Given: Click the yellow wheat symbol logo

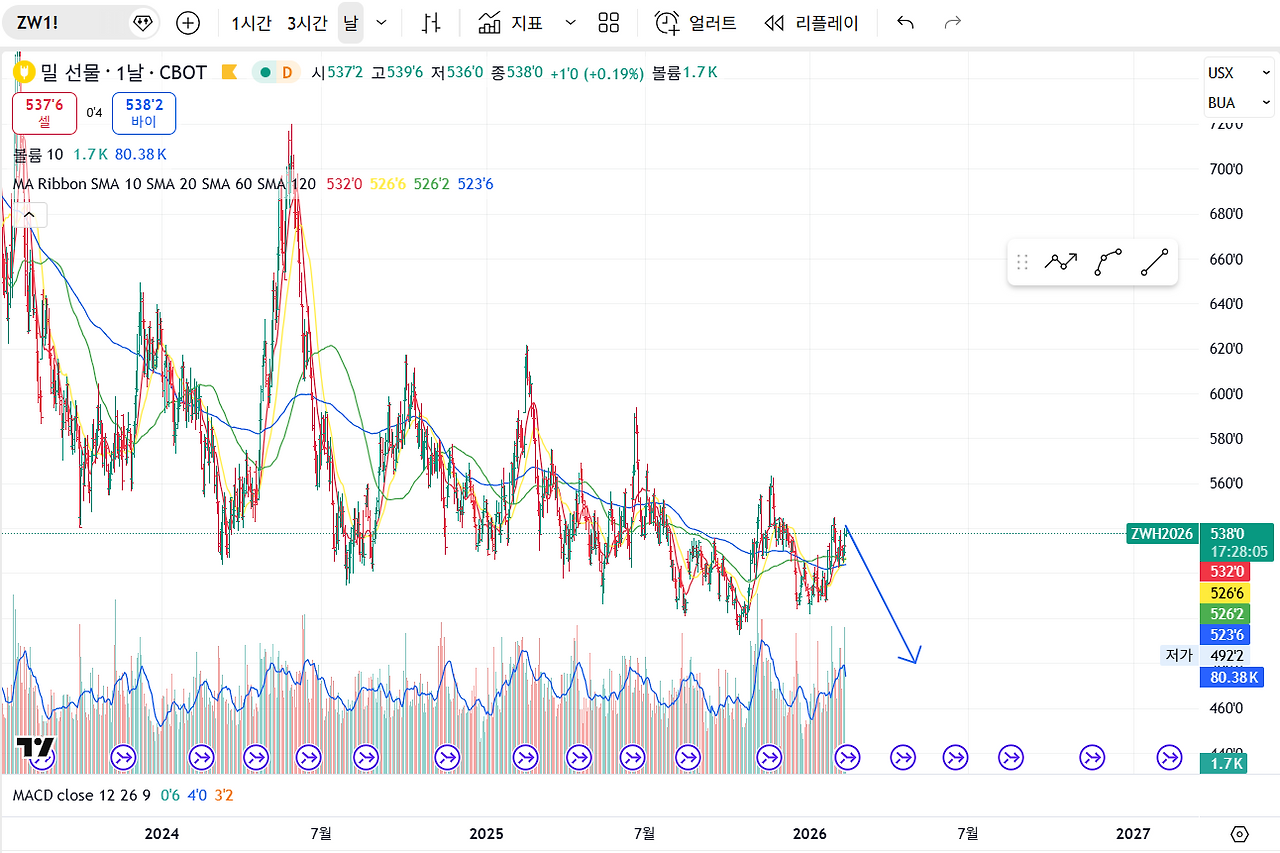Looking at the screenshot, I should 24,72.
